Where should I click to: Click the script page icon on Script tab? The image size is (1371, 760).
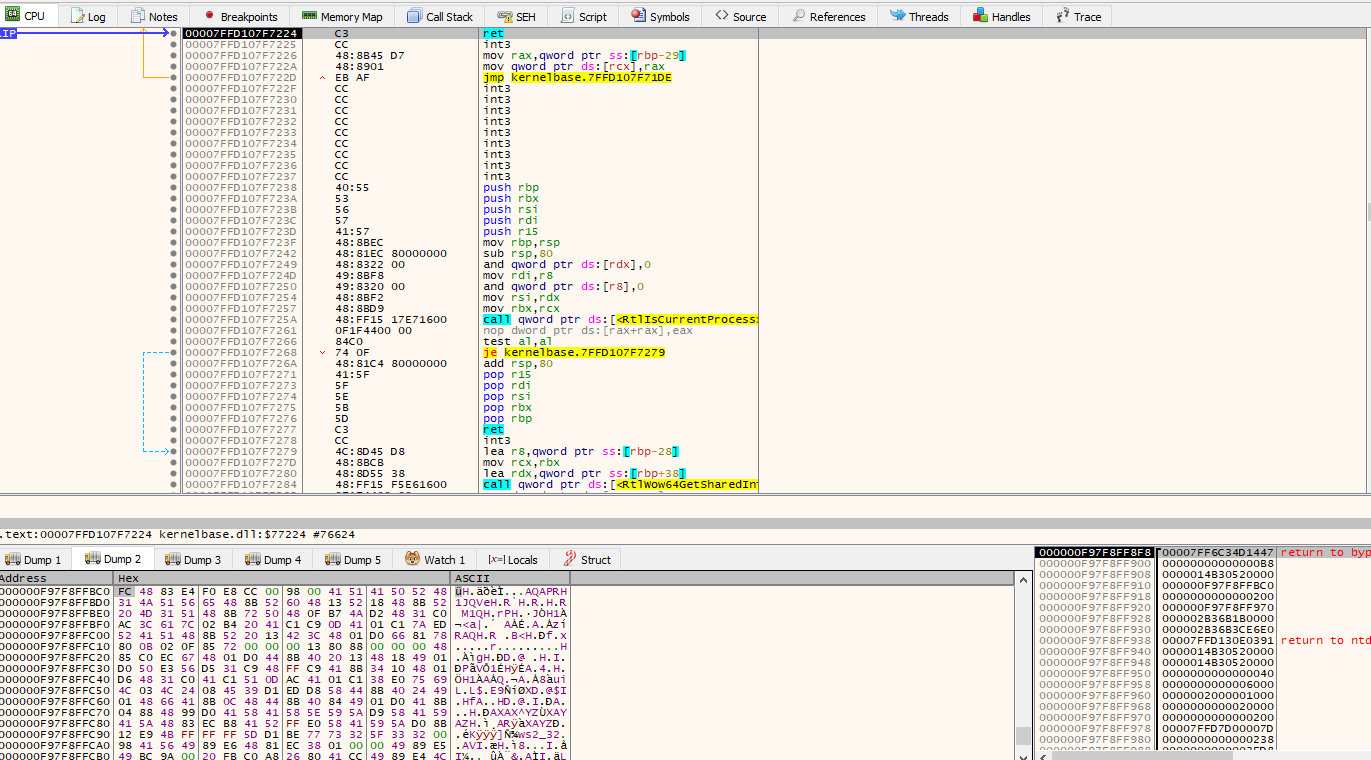567,16
